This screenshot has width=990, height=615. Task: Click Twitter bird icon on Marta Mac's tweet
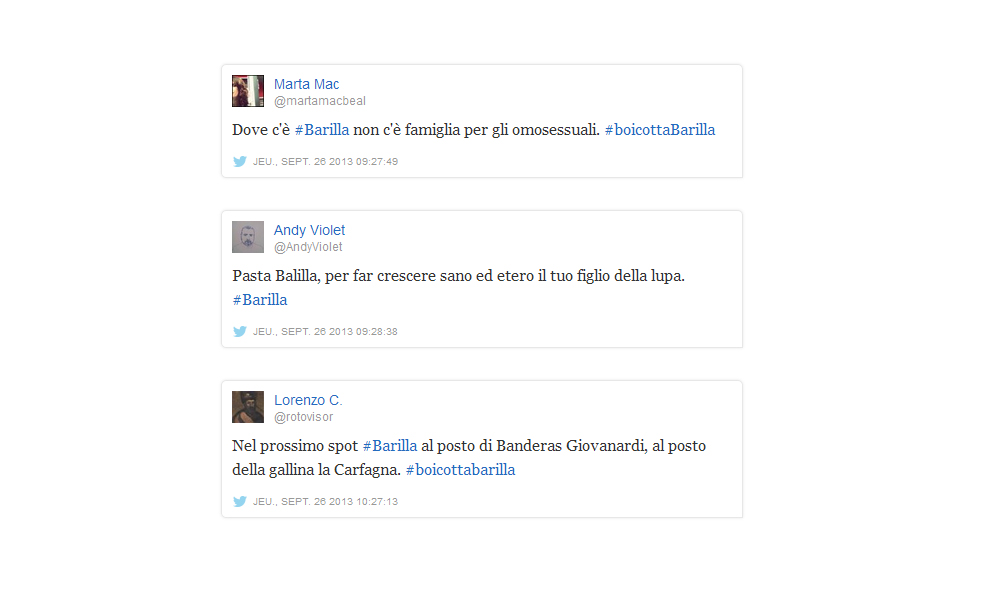(x=240, y=162)
